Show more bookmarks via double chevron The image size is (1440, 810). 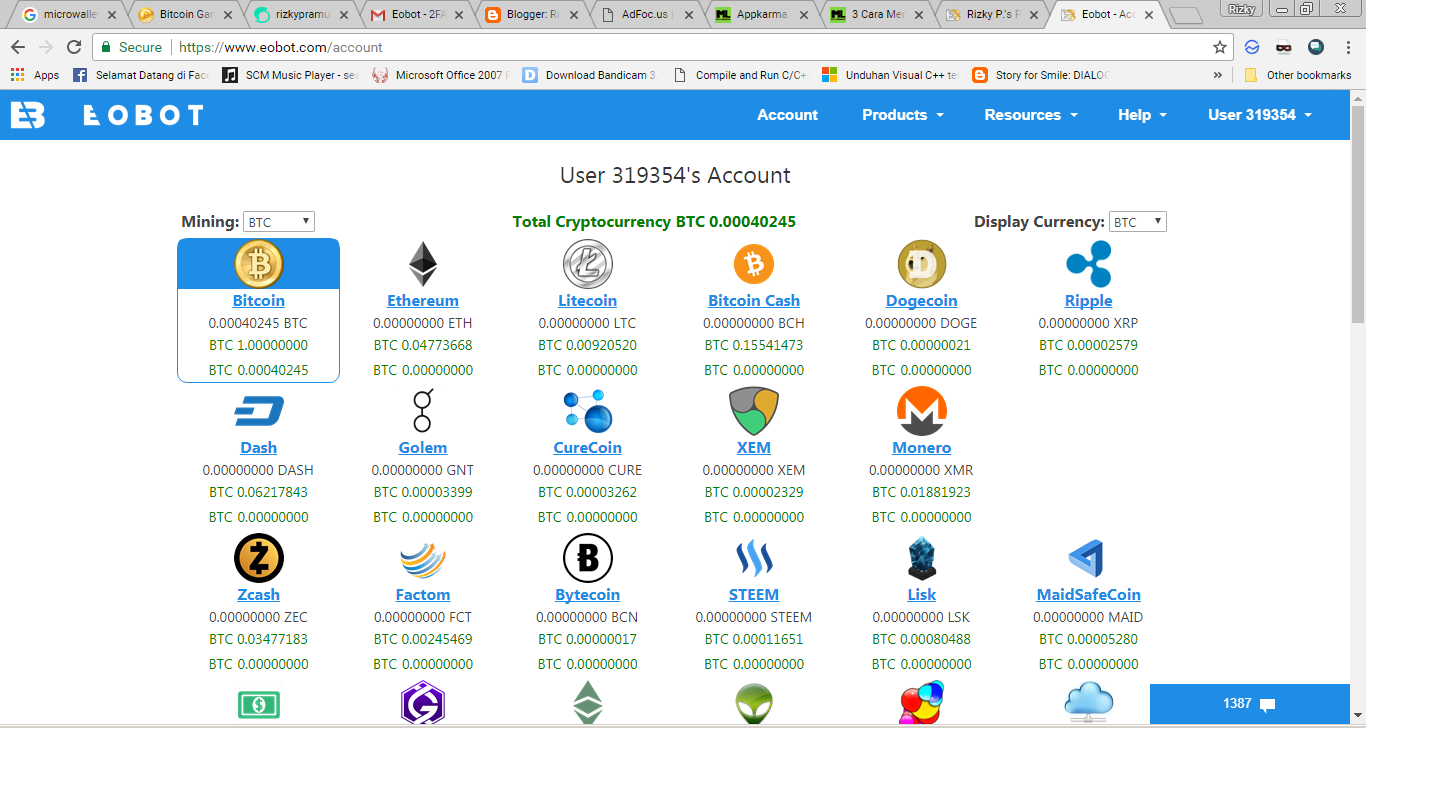[1218, 75]
